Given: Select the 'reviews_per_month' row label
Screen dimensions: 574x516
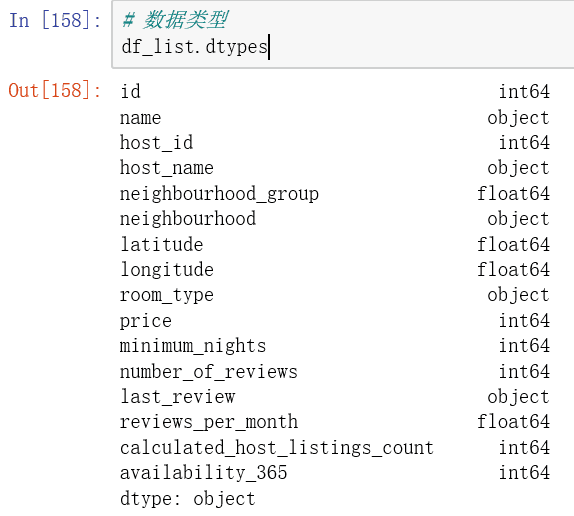Looking at the screenshot, I should pyautogui.click(x=209, y=422).
